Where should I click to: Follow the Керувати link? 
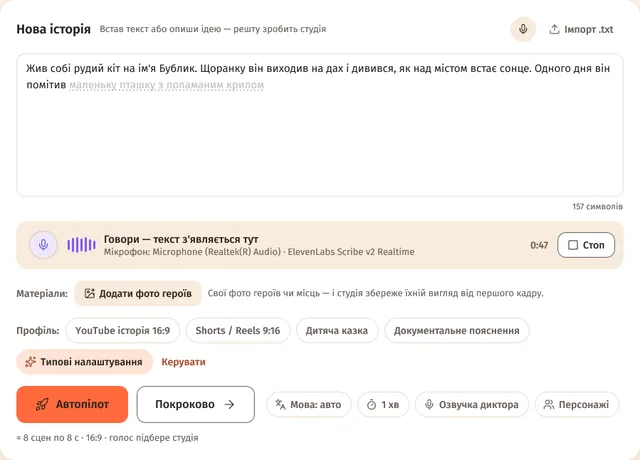pyautogui.click(x=183, y=362)
